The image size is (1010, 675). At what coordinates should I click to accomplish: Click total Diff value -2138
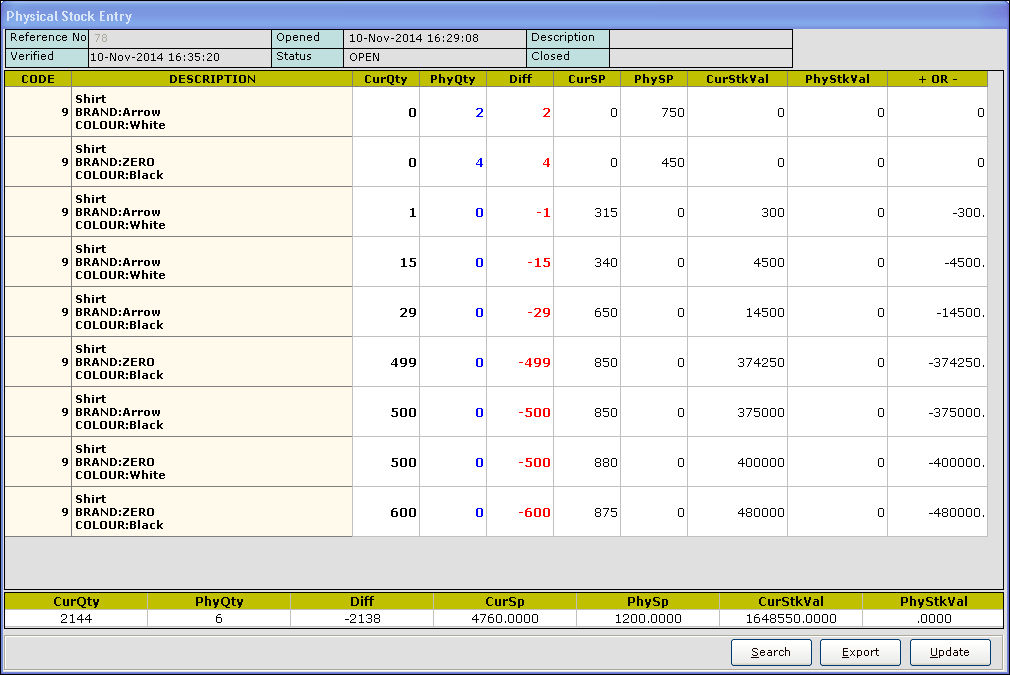tap(362, 619)
